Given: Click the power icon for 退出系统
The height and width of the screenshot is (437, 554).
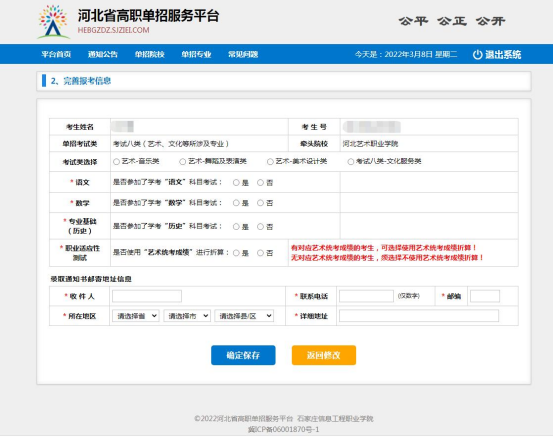Looking at the screenshot, I should 477,55.
